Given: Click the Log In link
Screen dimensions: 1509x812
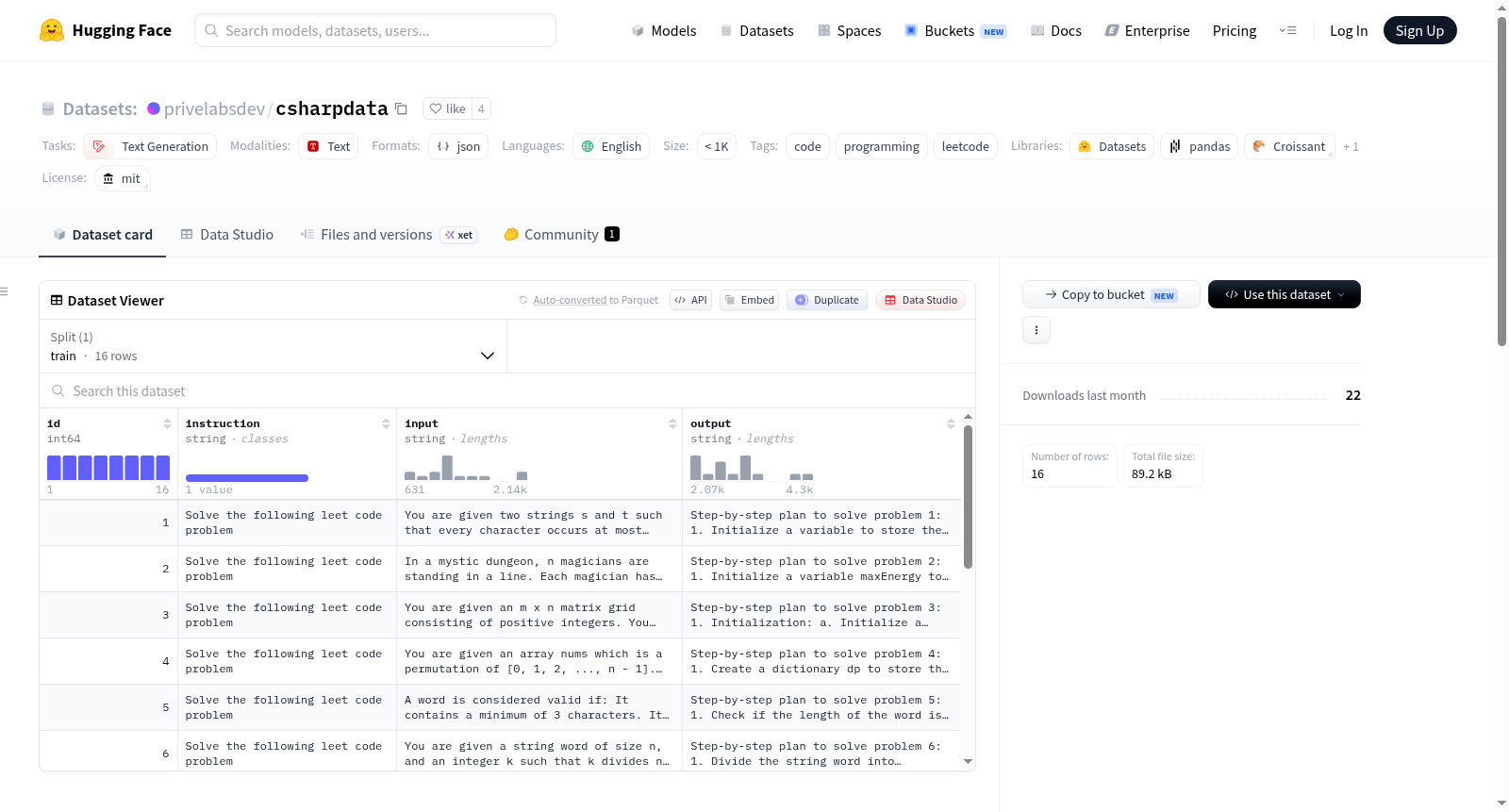Looking at the screenshot, I should click(x=1349, y=30).
